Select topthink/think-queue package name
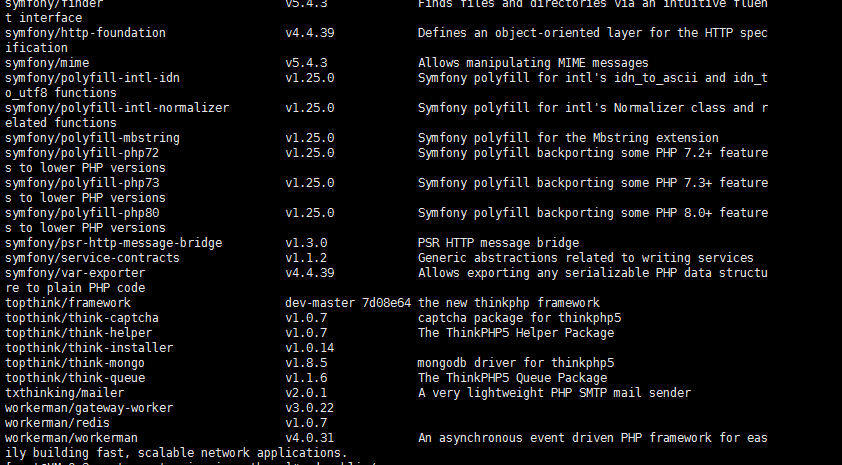 coord(75,379)
